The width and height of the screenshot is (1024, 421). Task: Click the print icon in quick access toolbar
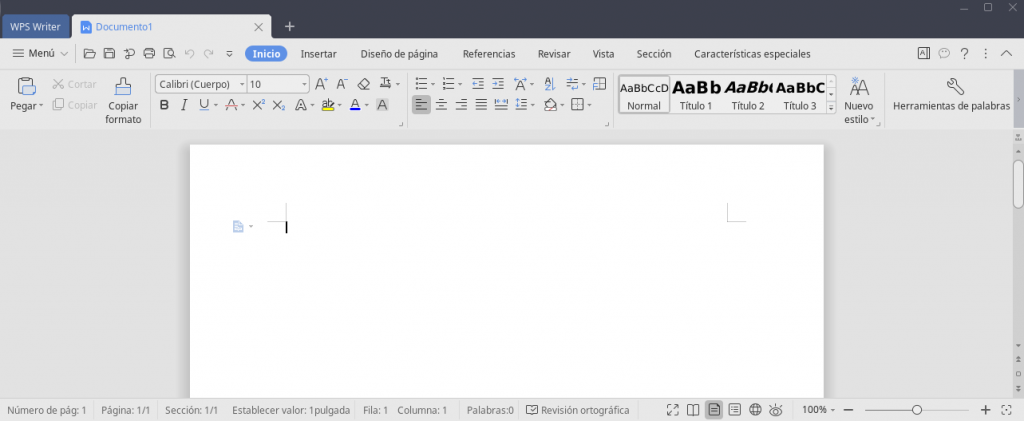pos(149,54)
